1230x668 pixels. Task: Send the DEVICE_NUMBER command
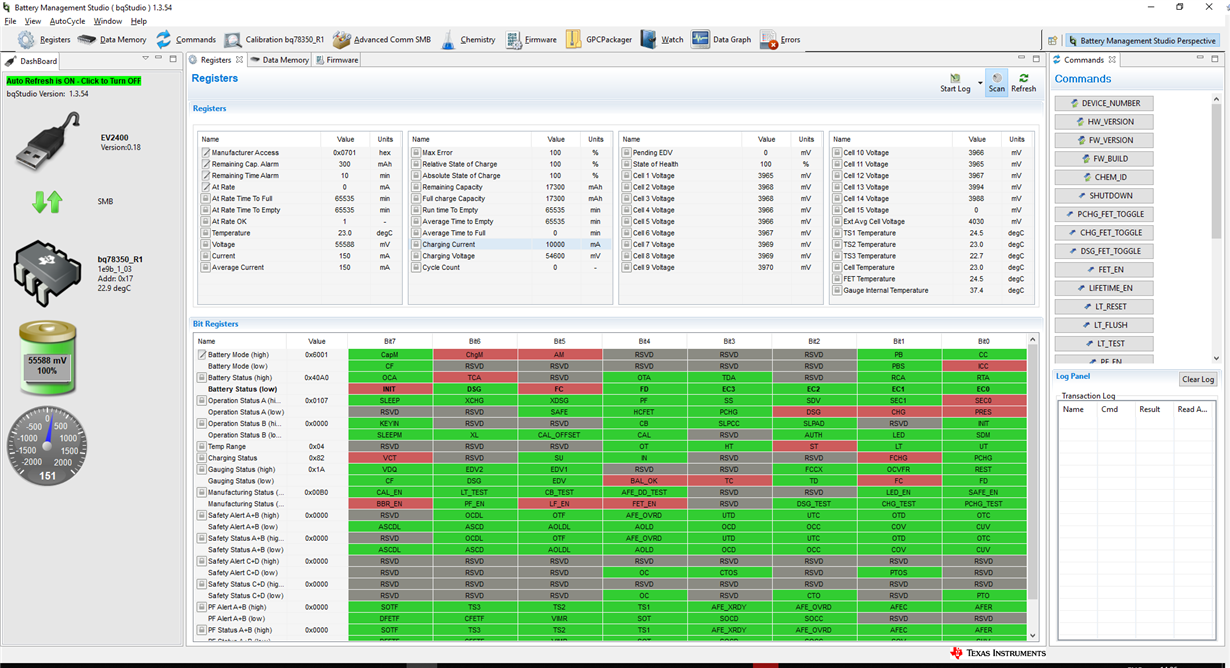click(x=1103, y=103)
